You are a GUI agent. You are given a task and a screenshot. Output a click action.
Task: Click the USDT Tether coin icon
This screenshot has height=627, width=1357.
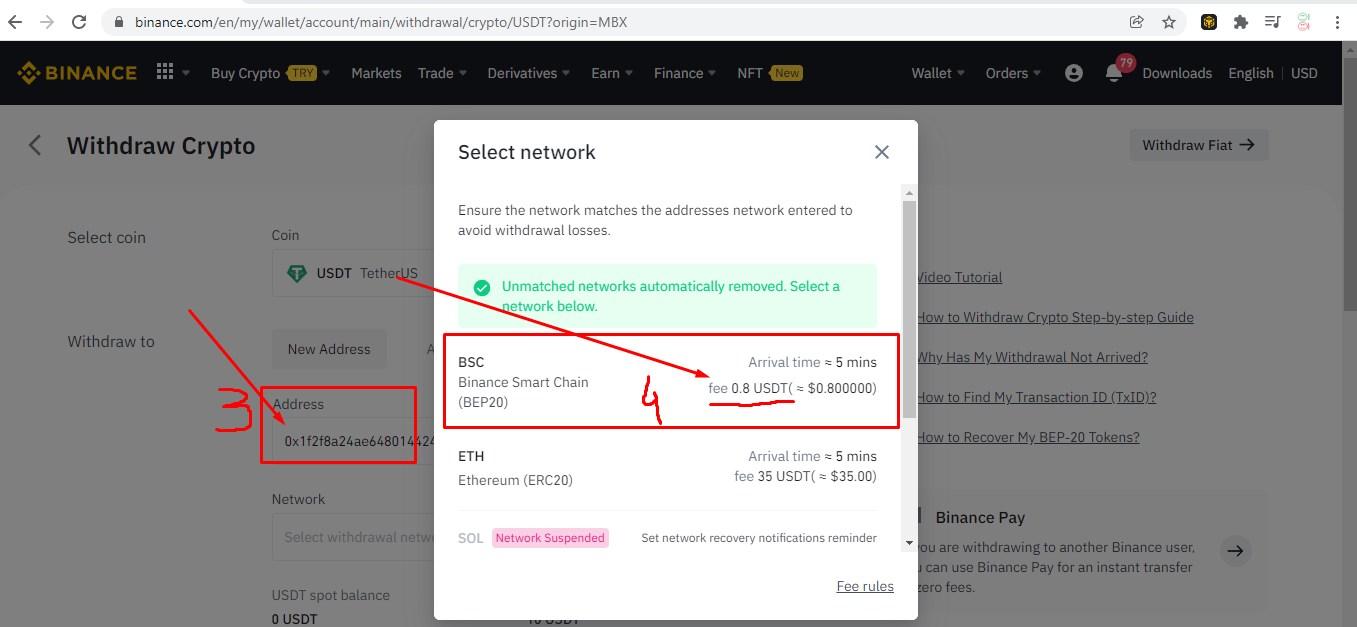(x=297, y=273)
